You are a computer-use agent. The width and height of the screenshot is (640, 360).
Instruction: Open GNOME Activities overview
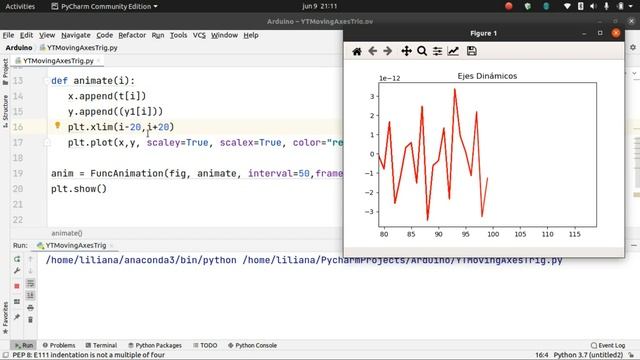(20, 6)
